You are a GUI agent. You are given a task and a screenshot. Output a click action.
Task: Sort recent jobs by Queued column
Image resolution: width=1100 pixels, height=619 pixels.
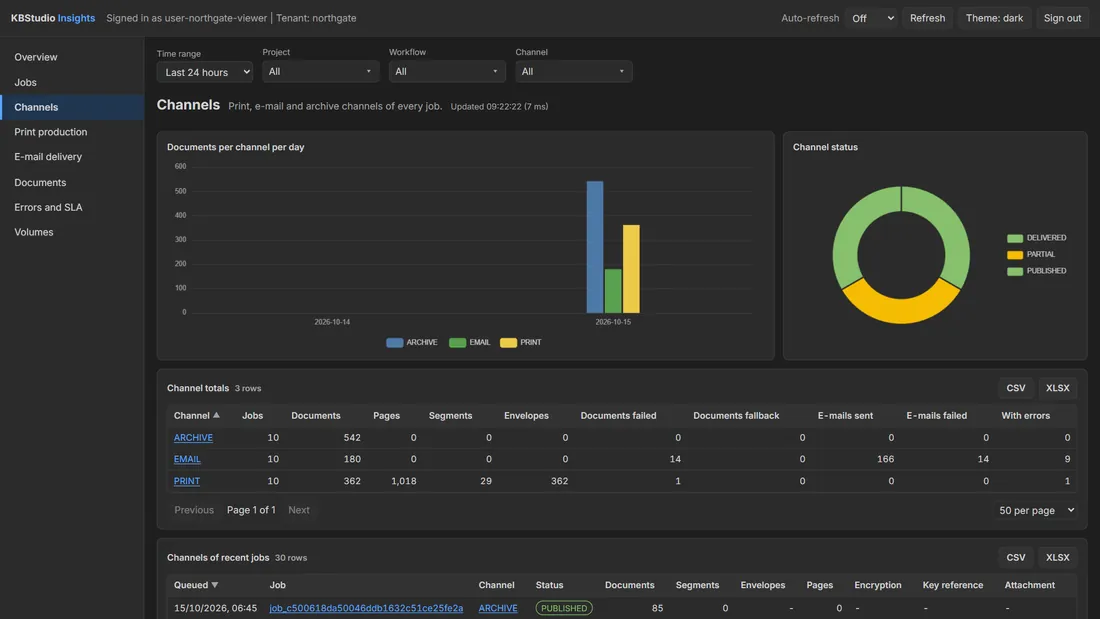[x=196, y=585]
